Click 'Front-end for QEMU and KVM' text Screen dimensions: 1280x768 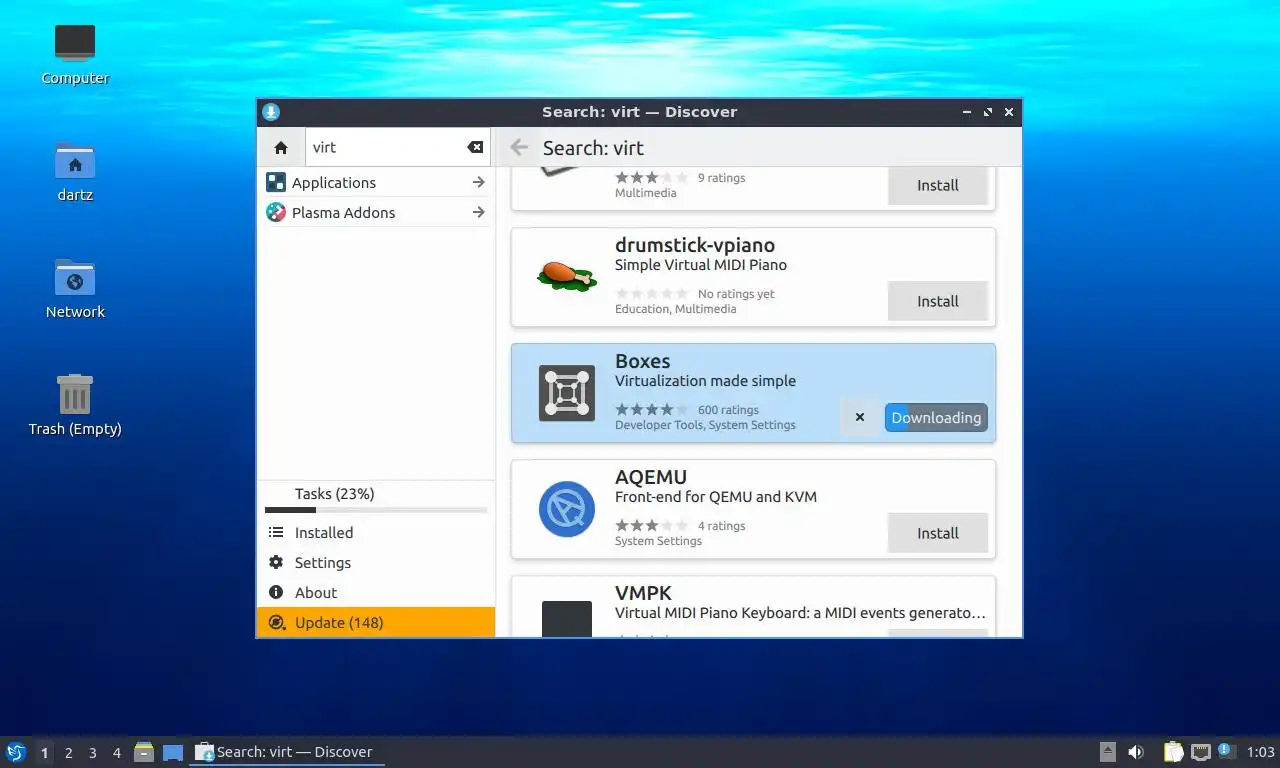(716, 497)
